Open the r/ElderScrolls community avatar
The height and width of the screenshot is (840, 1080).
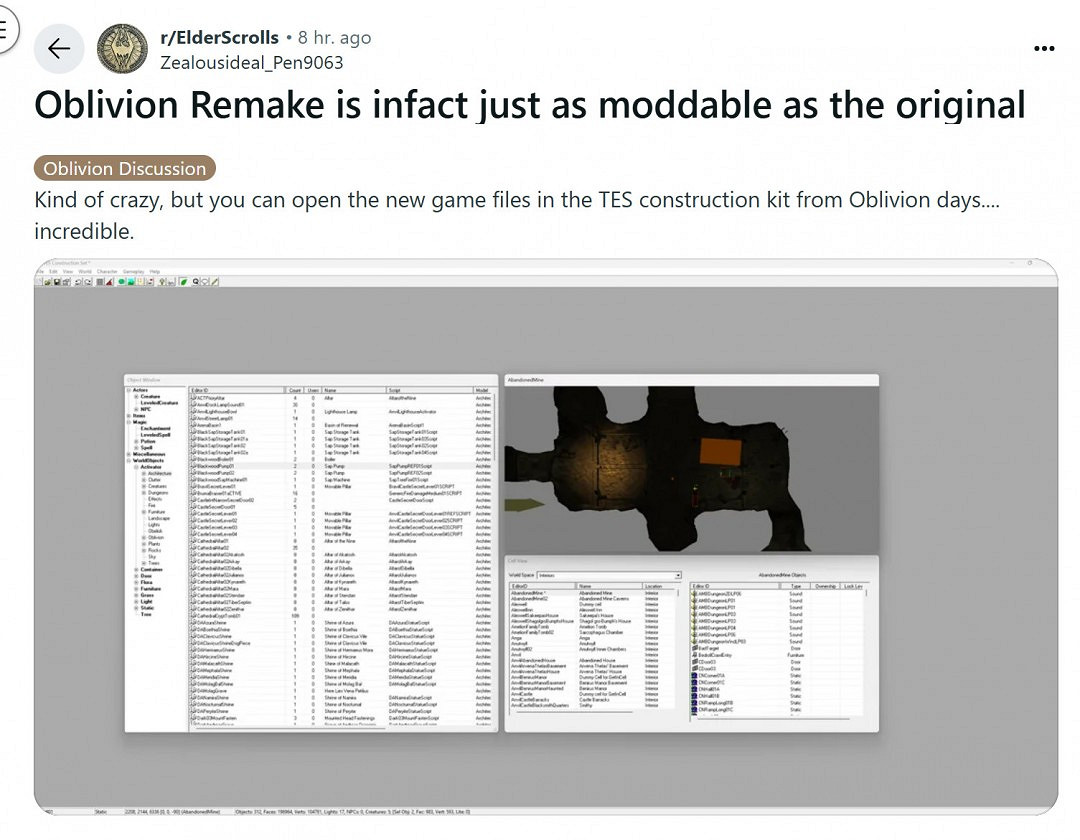coord(122,49)
